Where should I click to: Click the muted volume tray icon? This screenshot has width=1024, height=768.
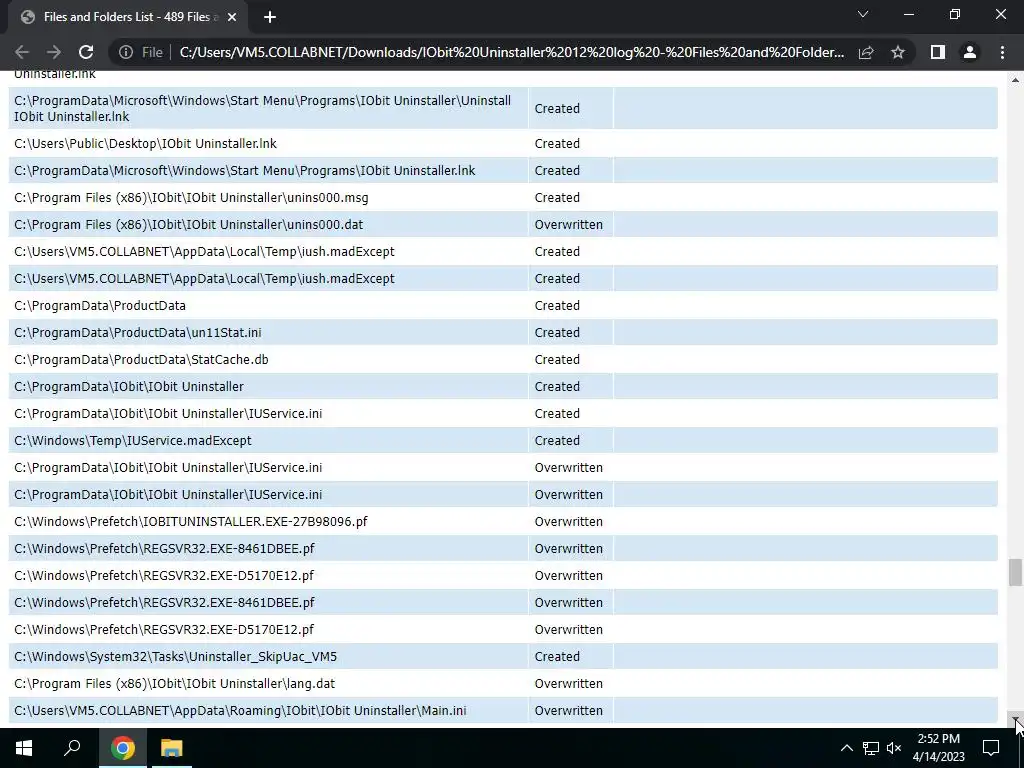894,748
